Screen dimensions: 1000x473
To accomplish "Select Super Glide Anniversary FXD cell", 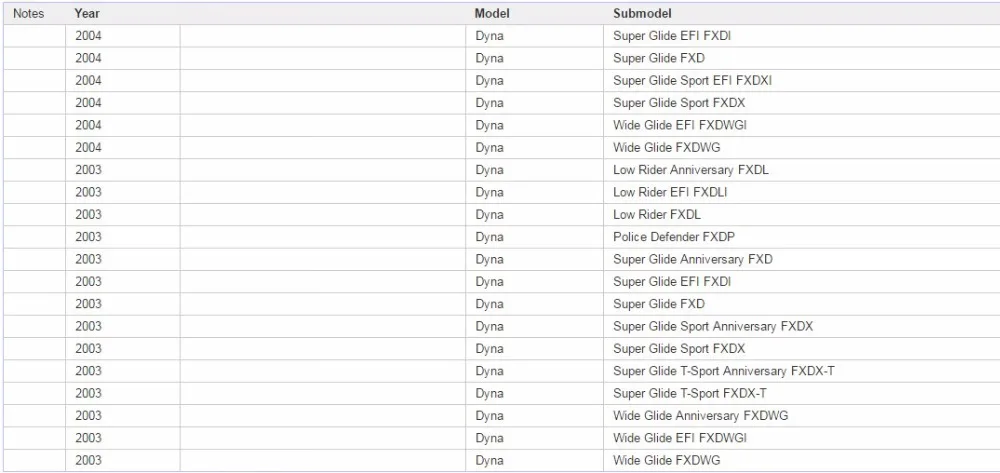I will coord(693,259).
